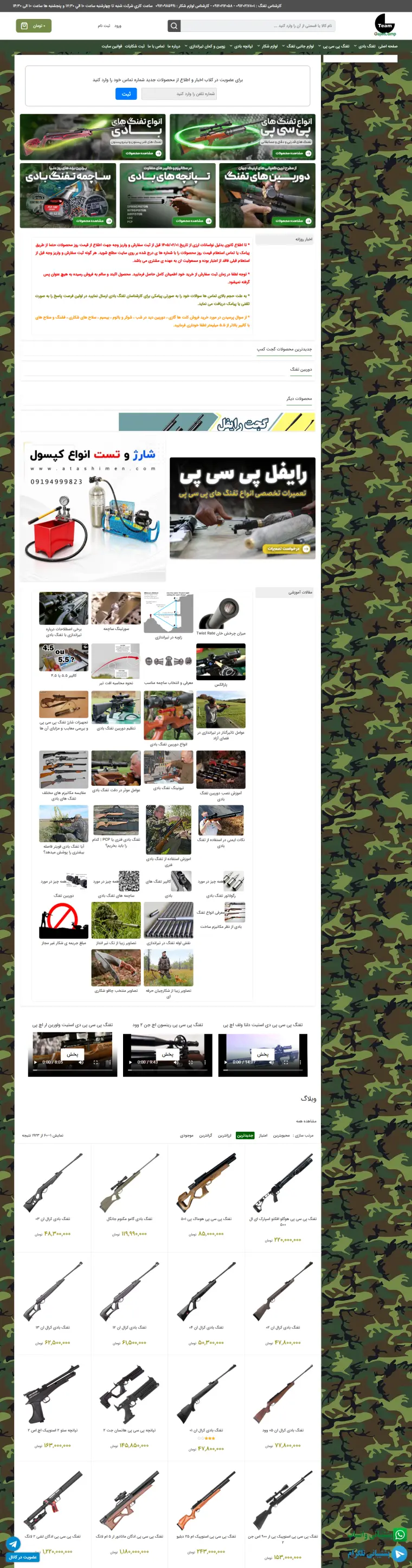The width and height of the screenshot is (412, 1568).
Task: Click the blue Submit button in membership box
Action: tap(126, 94)
